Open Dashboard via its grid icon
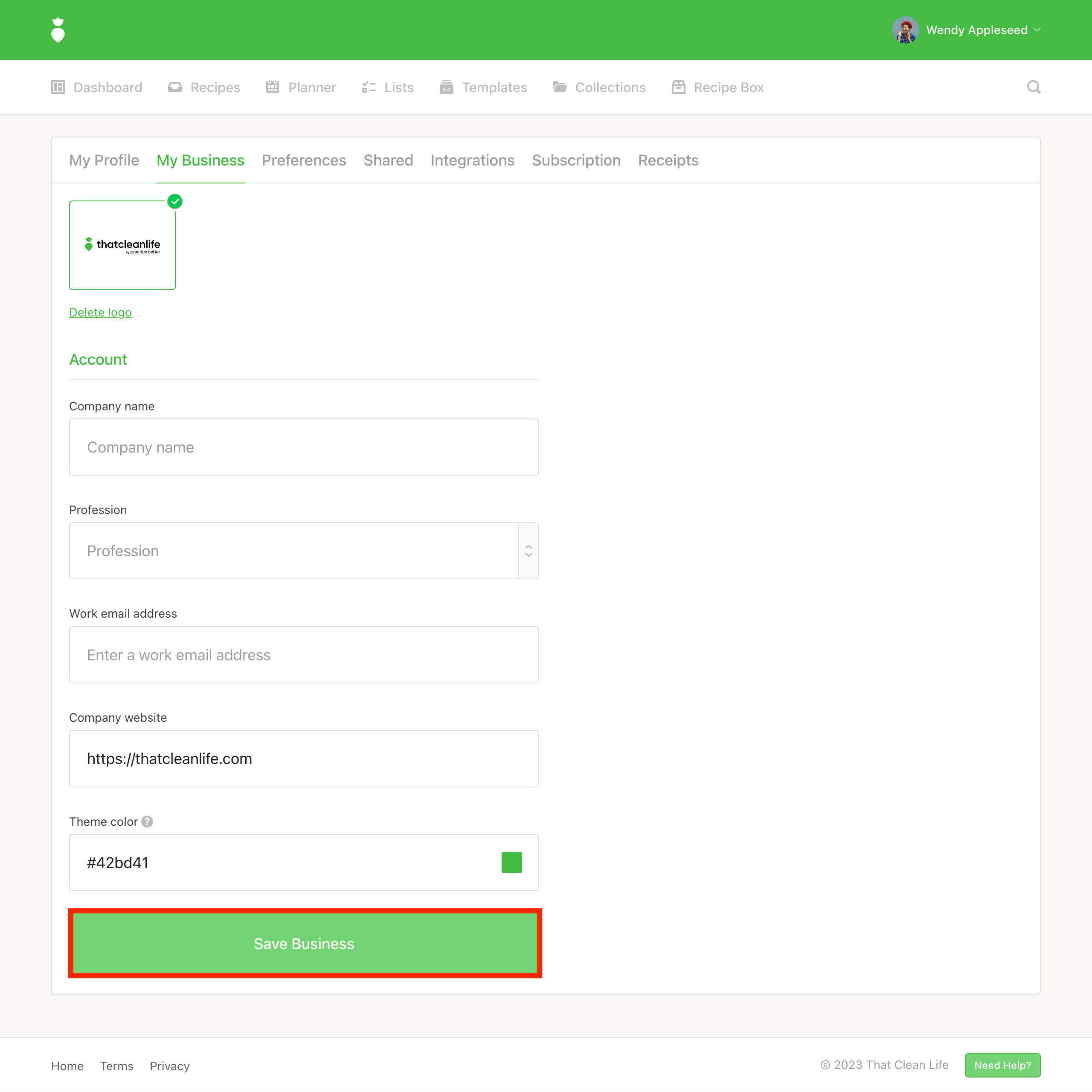This screenshot has width=1092, height=1092. pos(58,87)
